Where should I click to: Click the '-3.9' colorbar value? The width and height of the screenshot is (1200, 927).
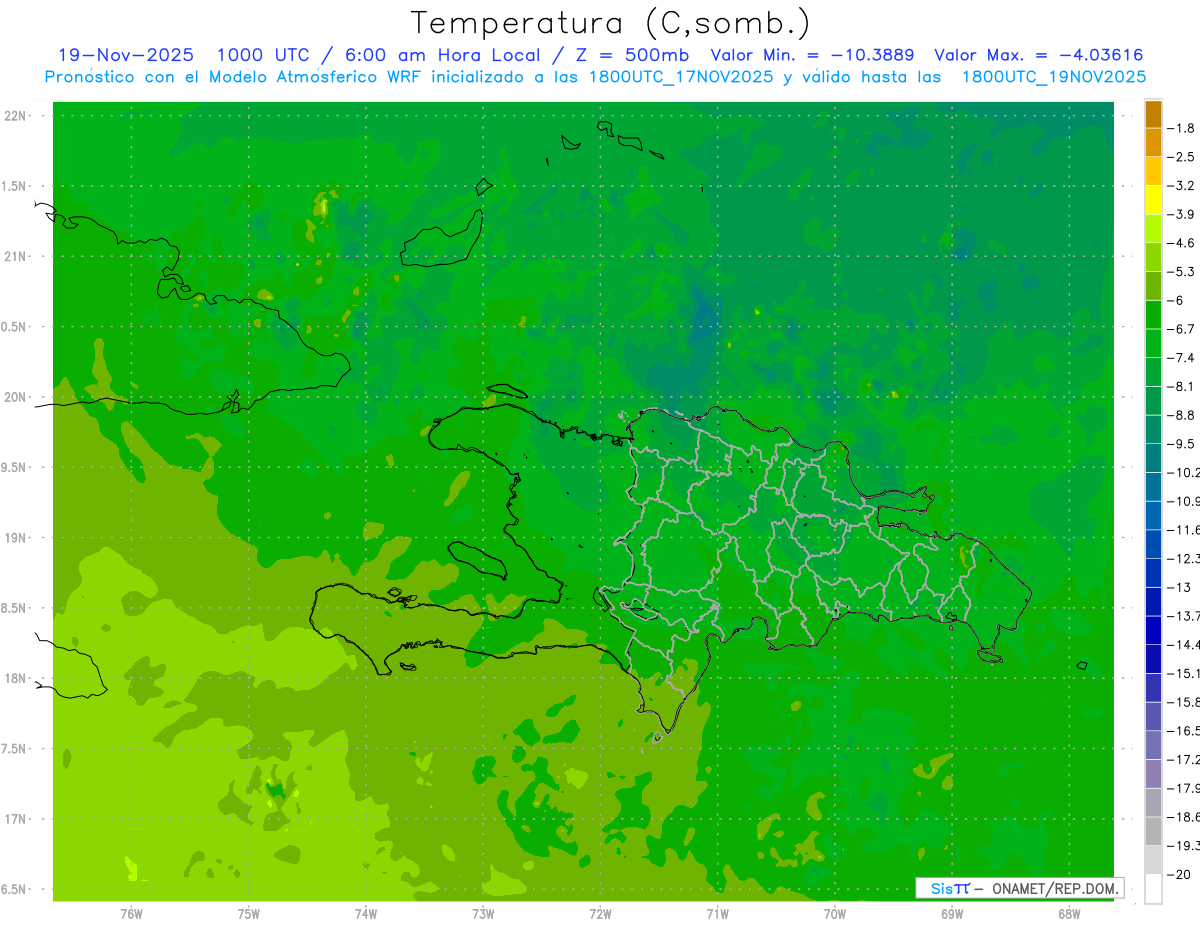click(x=1182, y=214)
